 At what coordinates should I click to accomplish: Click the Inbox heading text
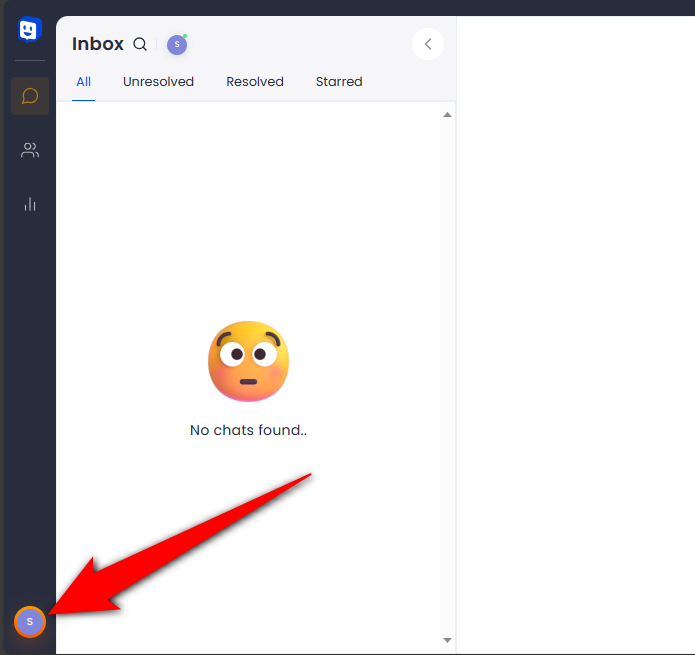[98, 44]
